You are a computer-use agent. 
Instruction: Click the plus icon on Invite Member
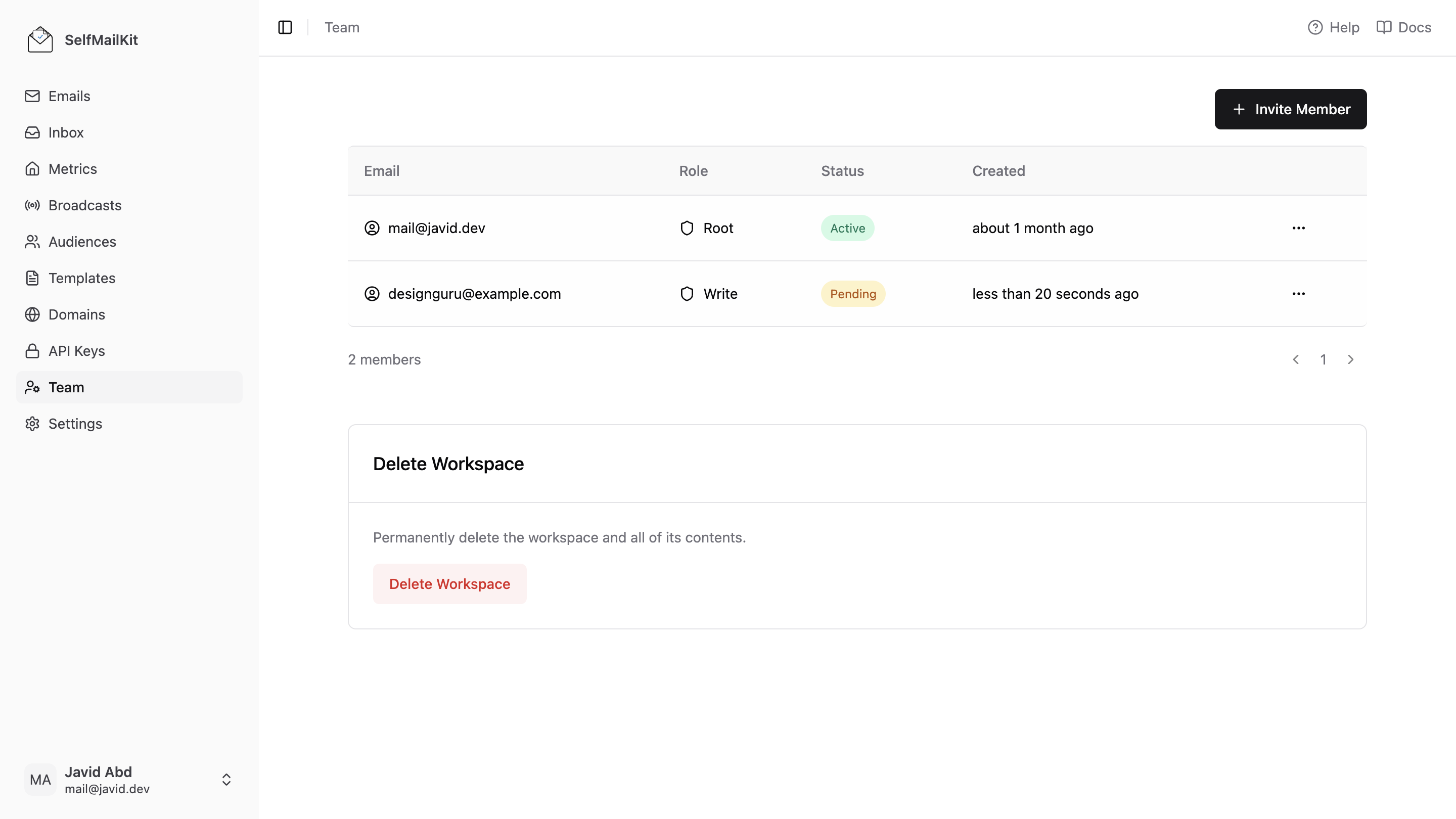pos(1239,109)
